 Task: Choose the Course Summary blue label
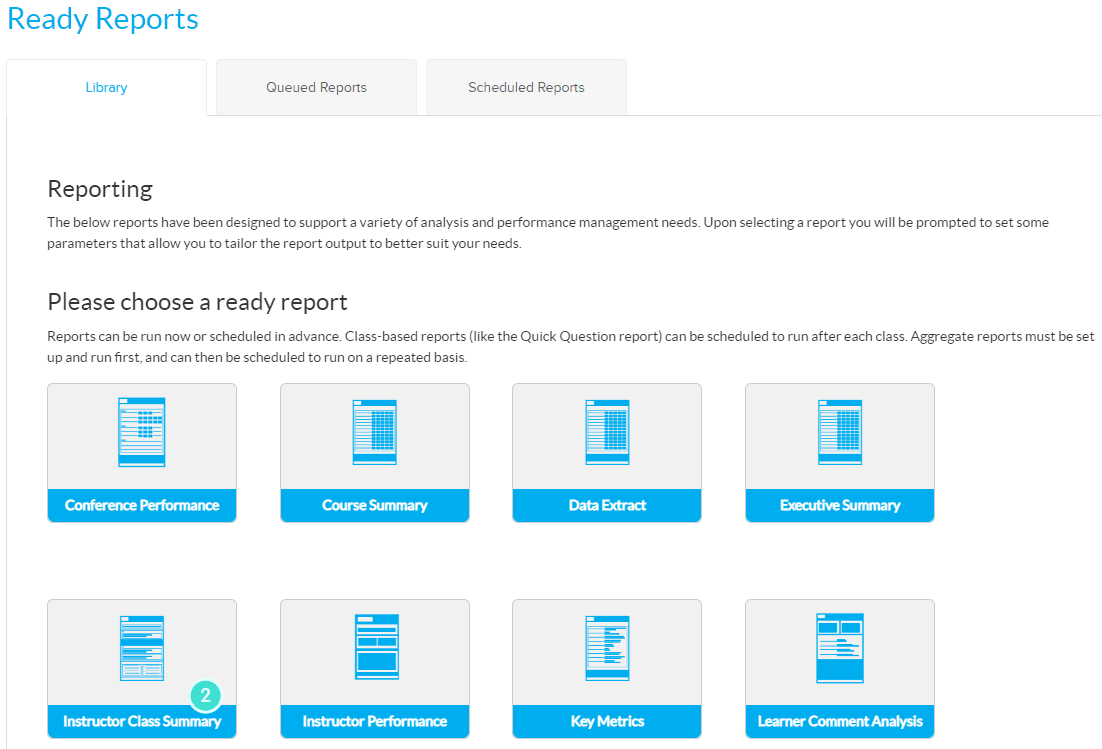pyautogui.click(x=374, y=506)
